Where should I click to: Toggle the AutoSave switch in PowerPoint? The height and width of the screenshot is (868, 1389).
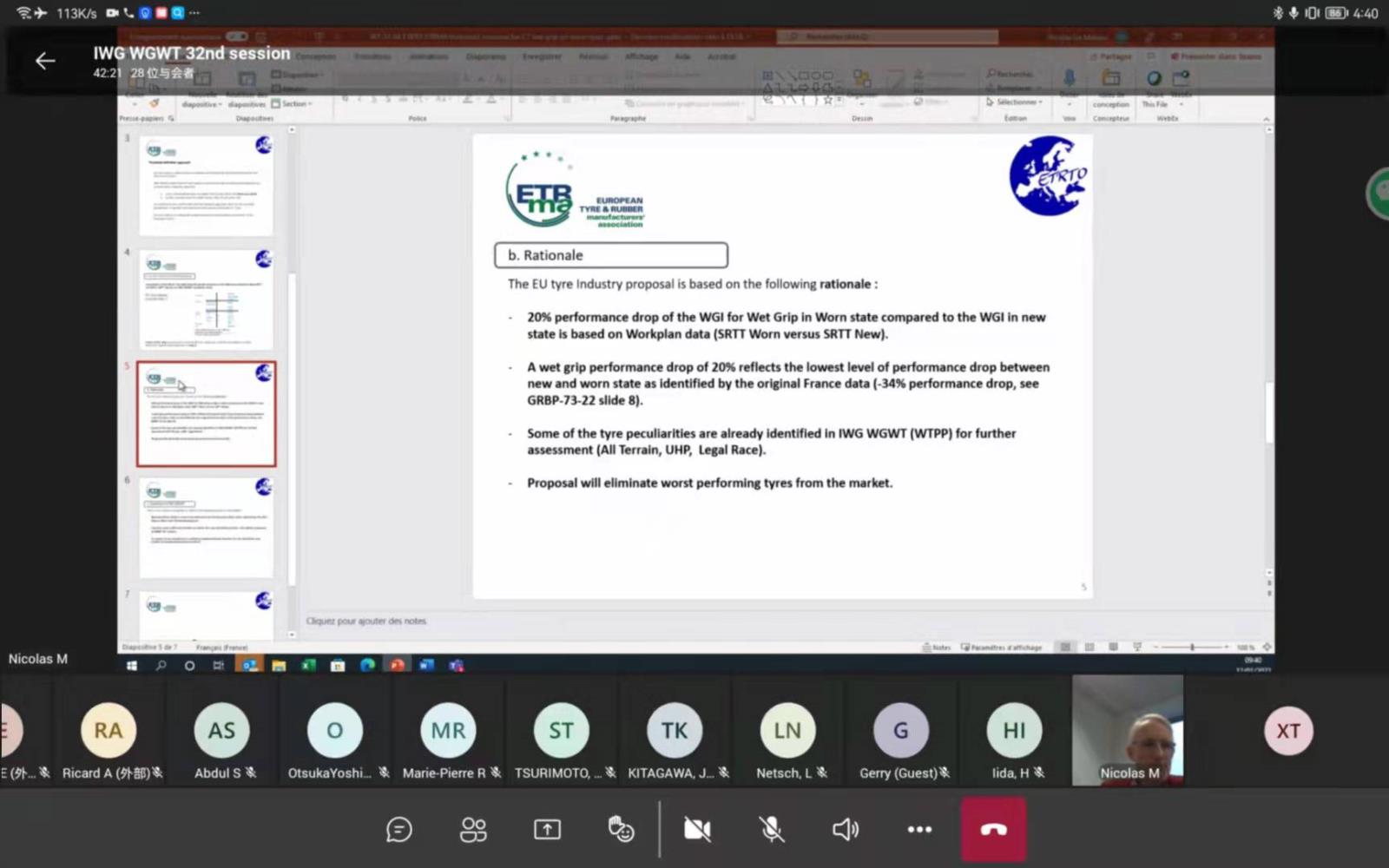click(x=236, y=36)
